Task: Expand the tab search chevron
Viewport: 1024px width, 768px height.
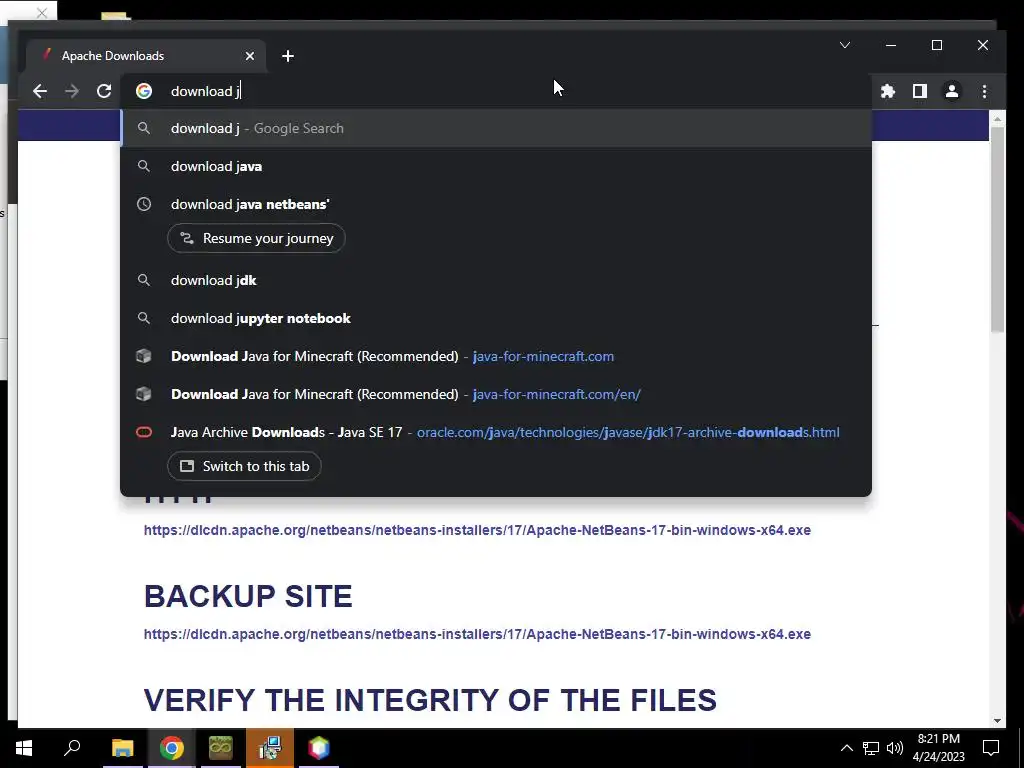Action: tap(844, 45)
